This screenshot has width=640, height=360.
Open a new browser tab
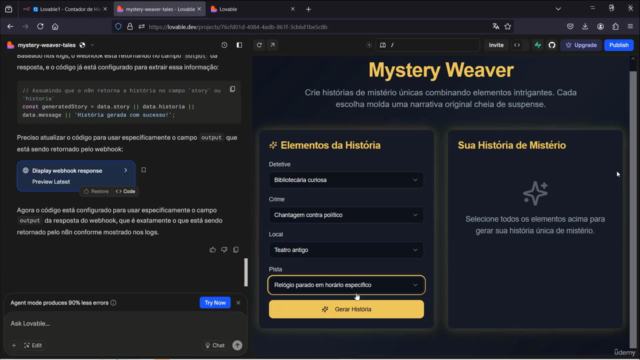(x=309, y=9)
